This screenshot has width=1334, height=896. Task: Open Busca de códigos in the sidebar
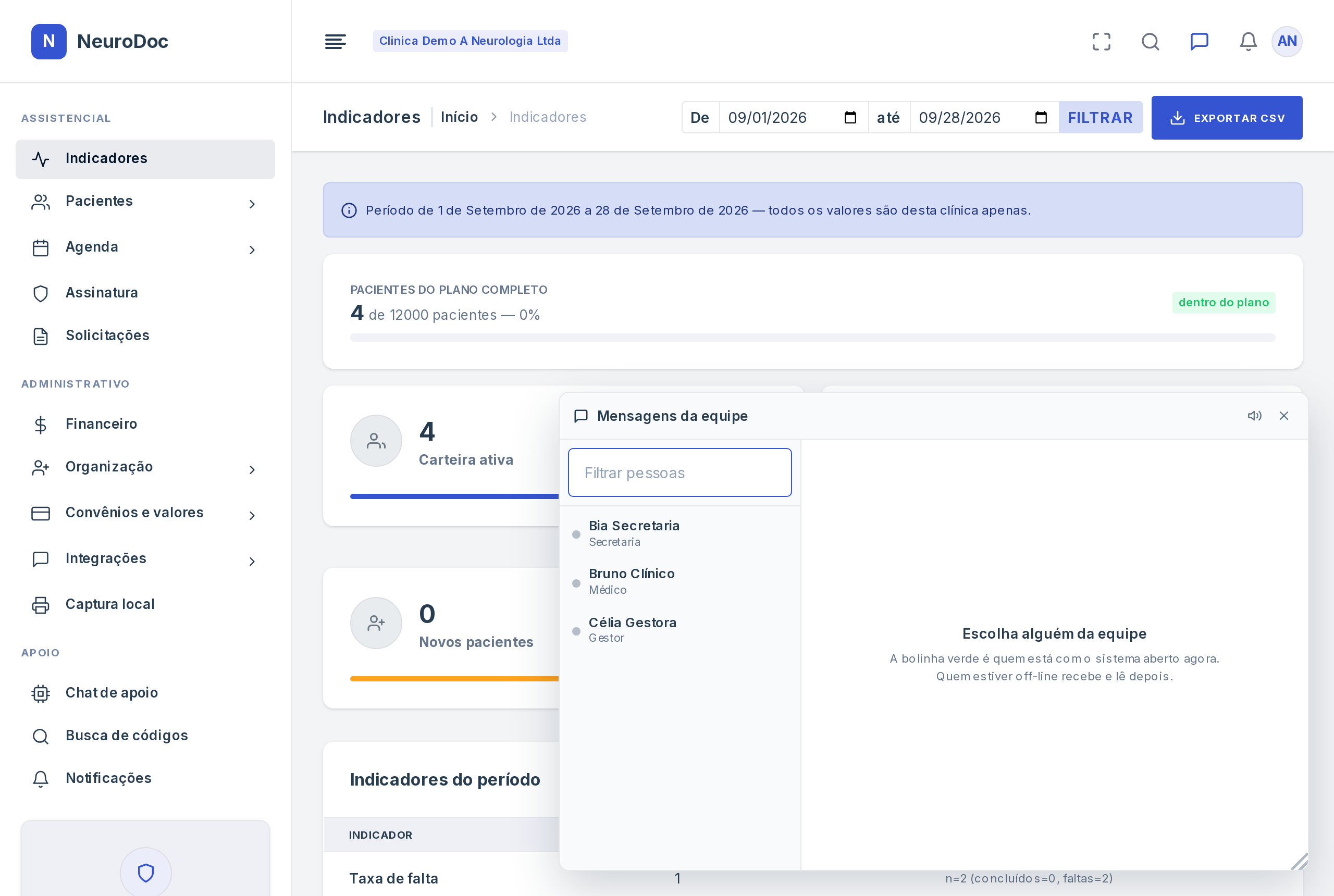pos(145,736)
